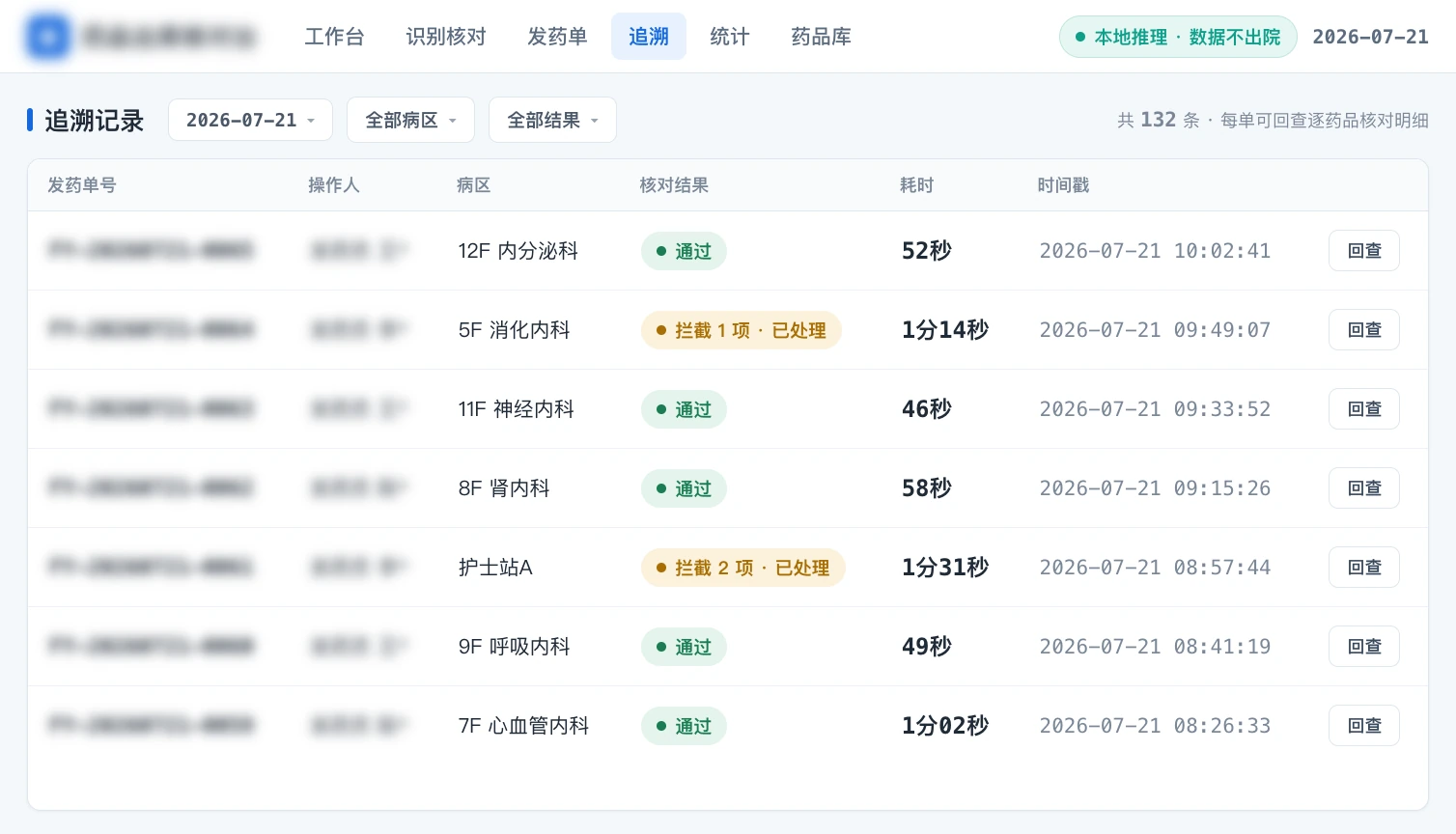1456x834 pixels.
Task: Click 回查 for the 7F 心血管内科 row
Action: click(1364, 726)
